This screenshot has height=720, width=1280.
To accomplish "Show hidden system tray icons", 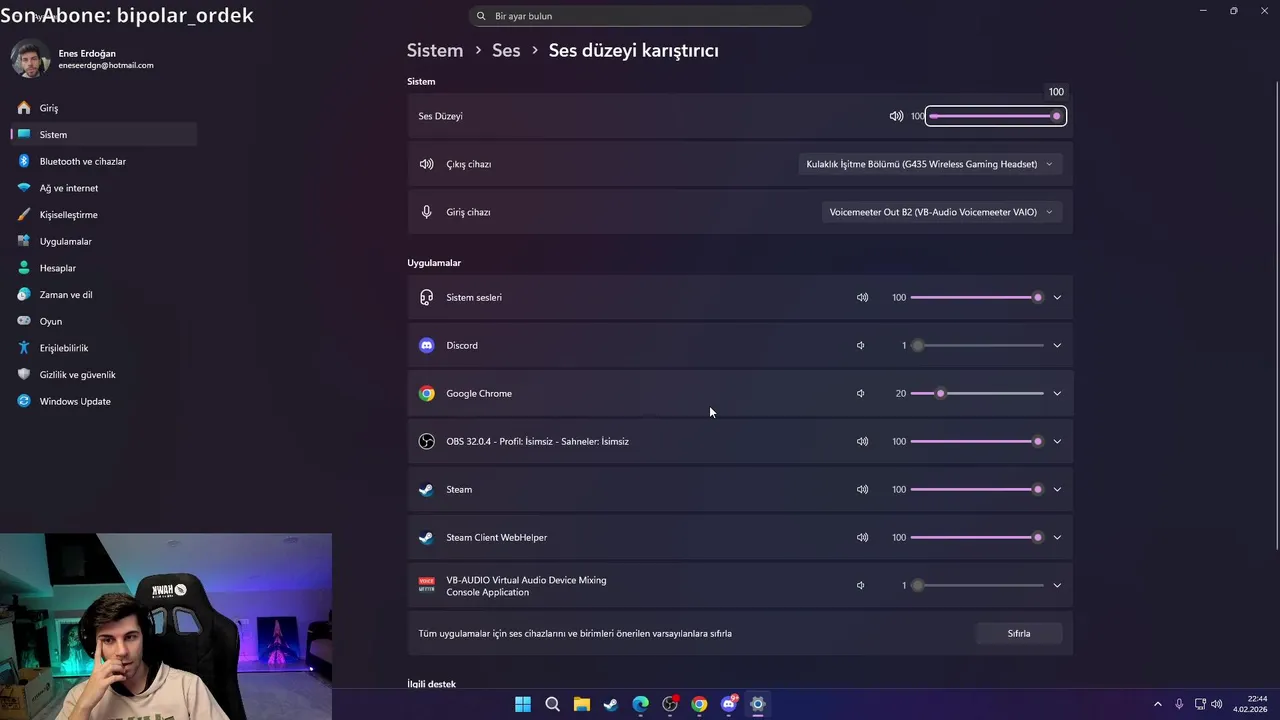I will coord(1158,704).
